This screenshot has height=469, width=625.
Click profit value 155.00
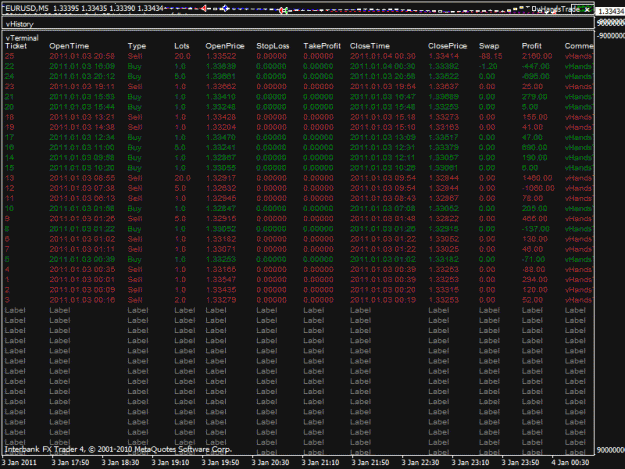[x=535, y=117]
